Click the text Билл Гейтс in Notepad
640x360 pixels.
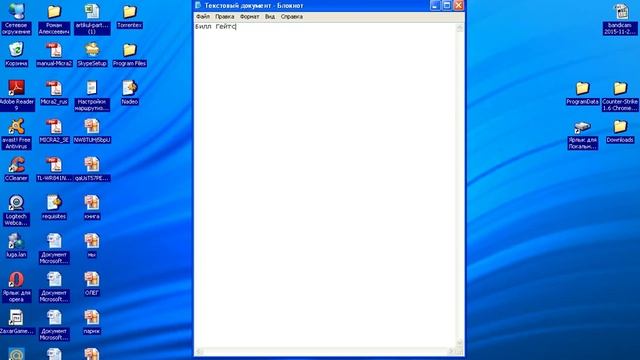216,27
